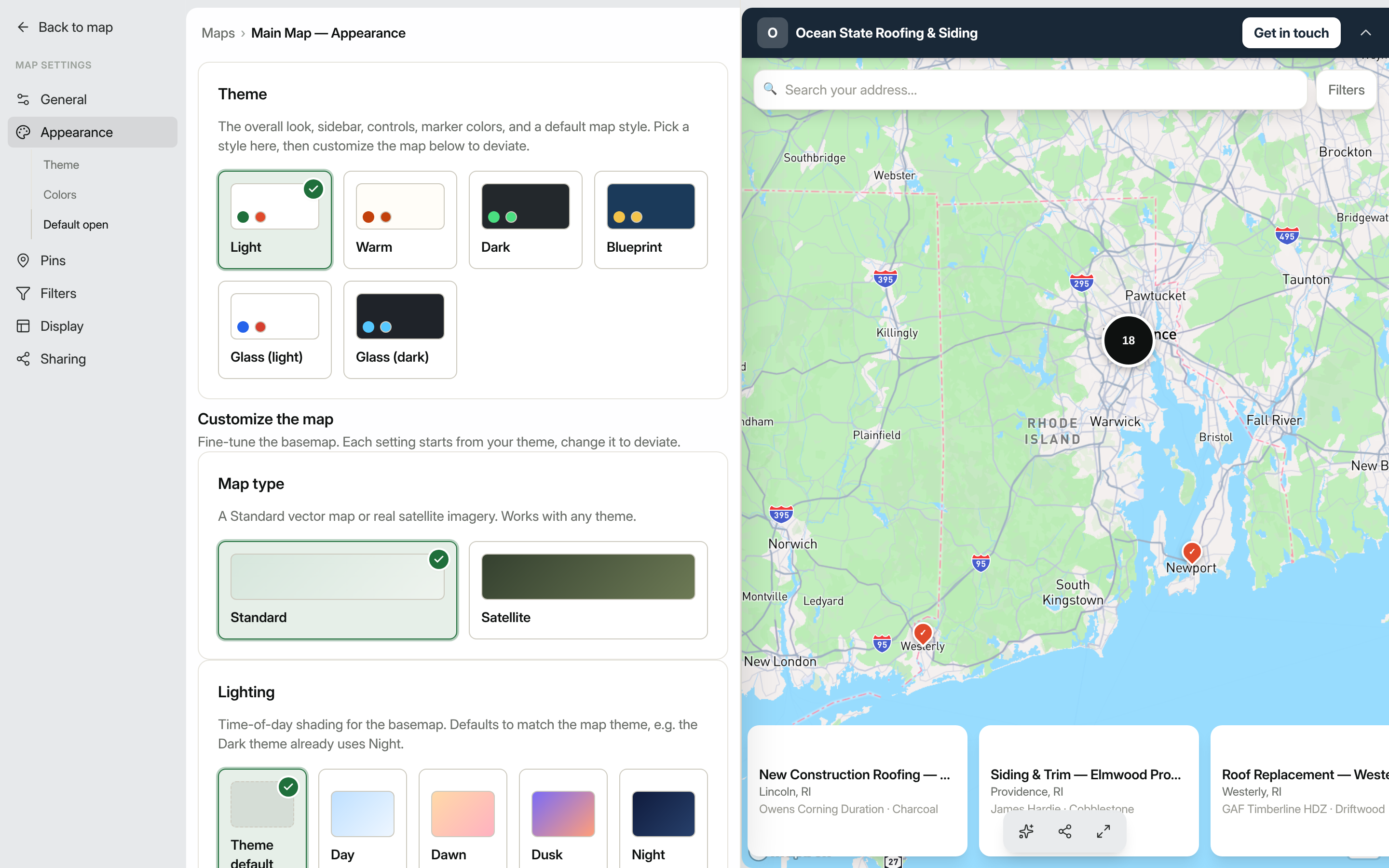Open the map Filters button
Viewport: 1389px width, 868px height.
[1346, 90]
